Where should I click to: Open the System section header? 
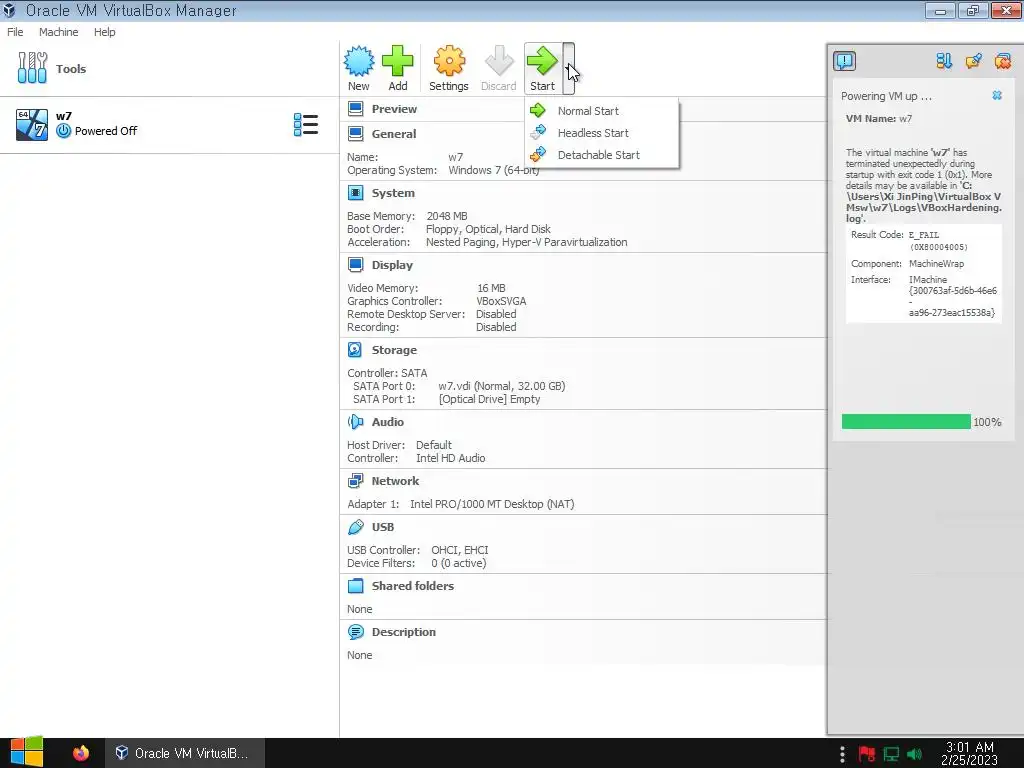click(393, 193)
